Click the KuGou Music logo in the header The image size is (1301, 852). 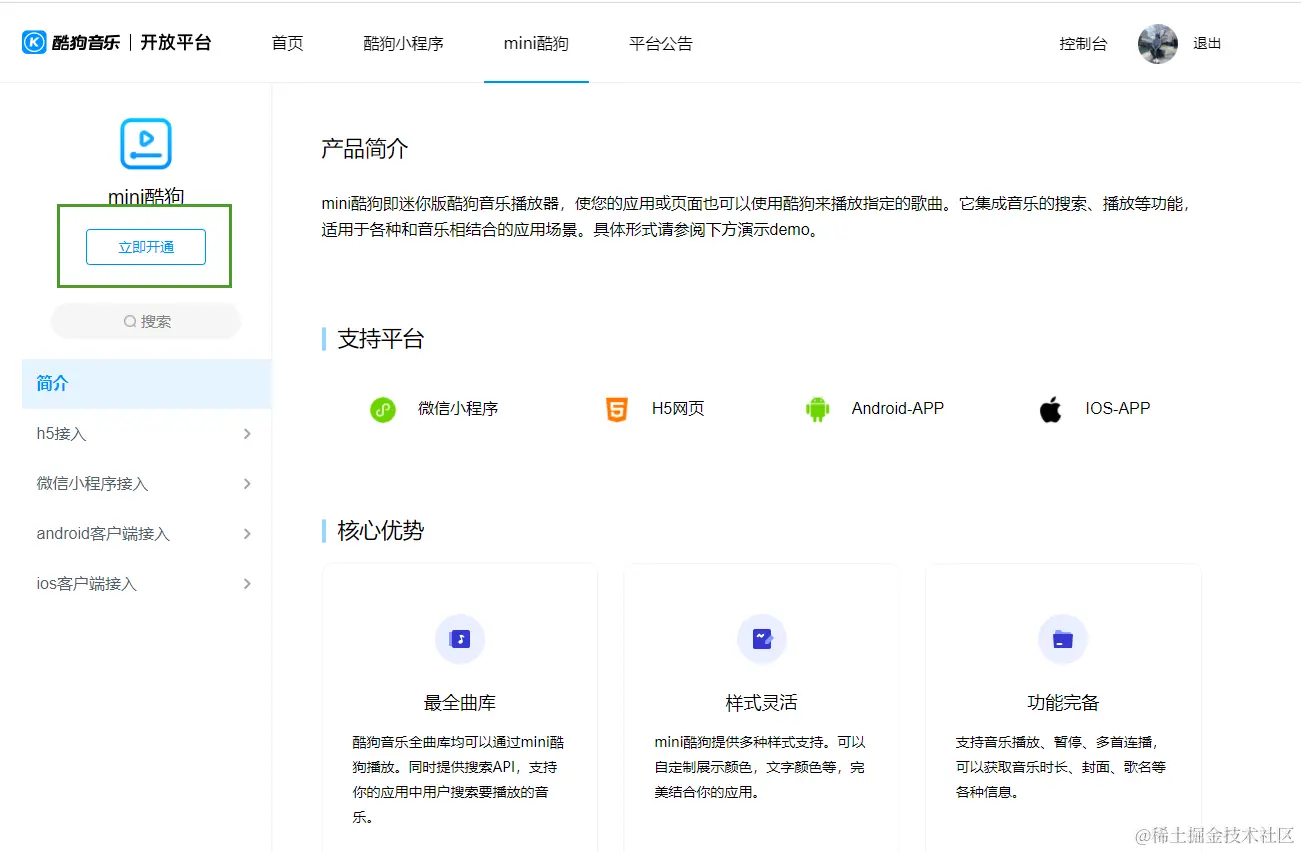(x=33, y=42)
